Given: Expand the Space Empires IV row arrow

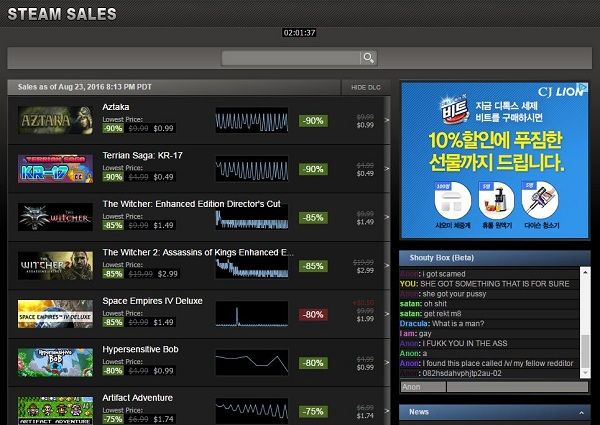Looking at the screenshot, I should [x=386, y=314].
